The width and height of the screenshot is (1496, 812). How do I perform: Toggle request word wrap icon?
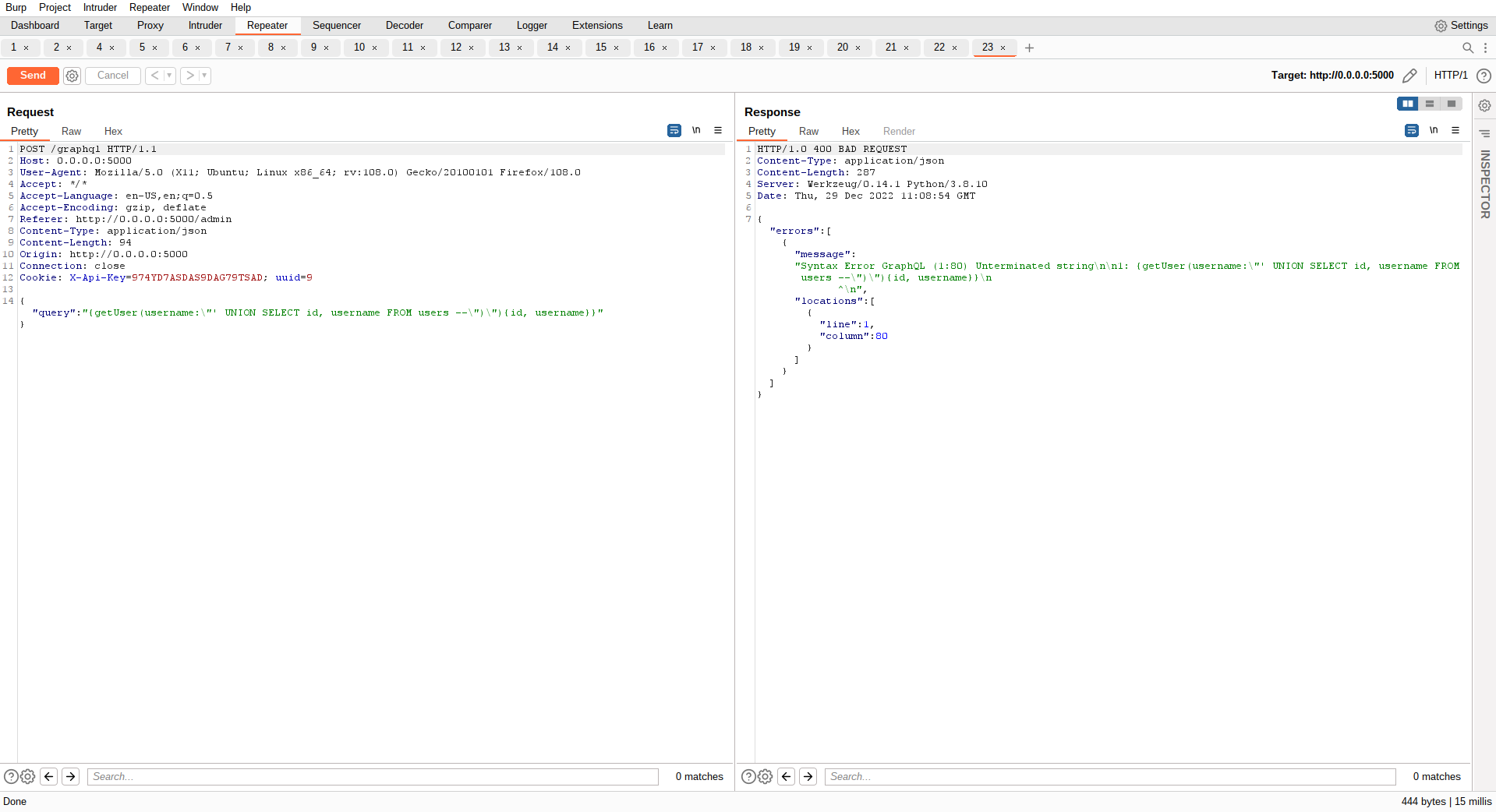[674, 130]
